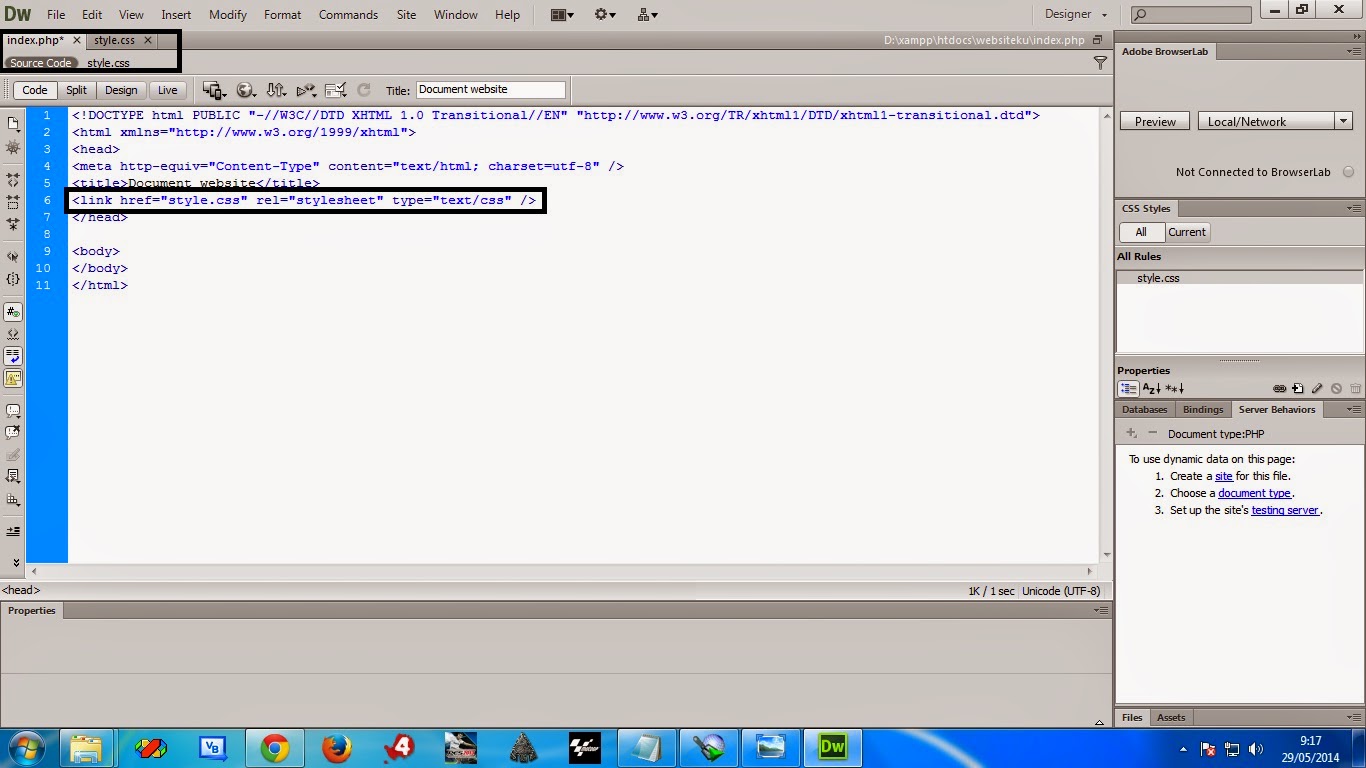Screen dimensions: 1366x768
Task: Toggle Line Numbers in coding toolbar
Action: pyautogui.click(x=13, y=312)
